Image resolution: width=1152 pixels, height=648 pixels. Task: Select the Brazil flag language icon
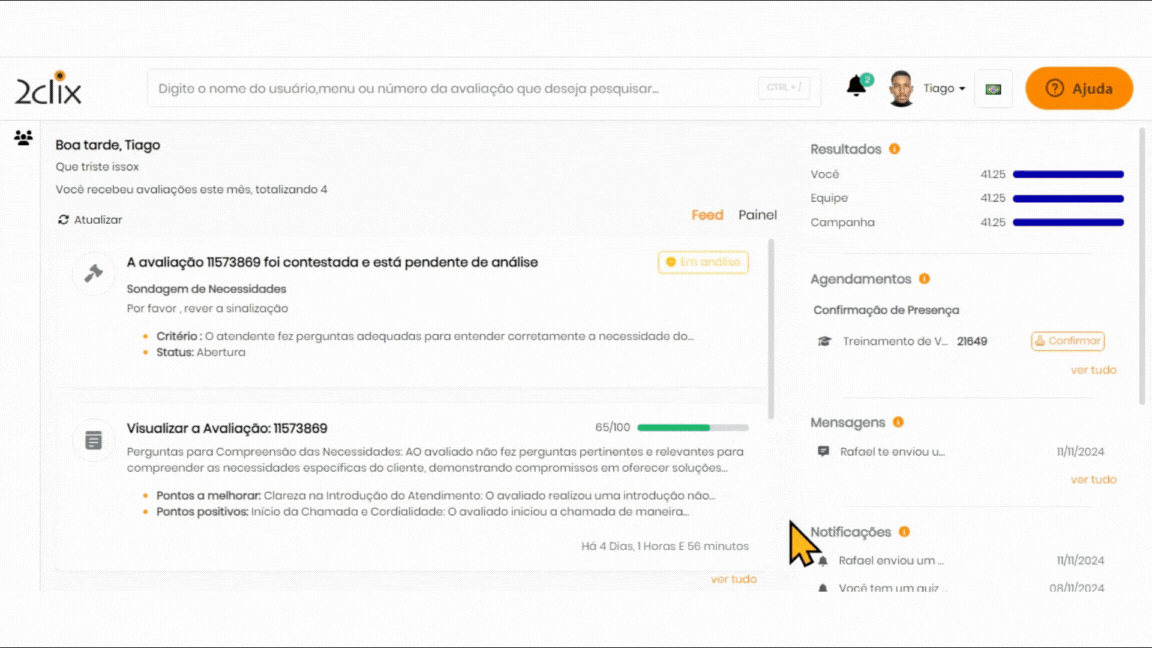[993, 89]
